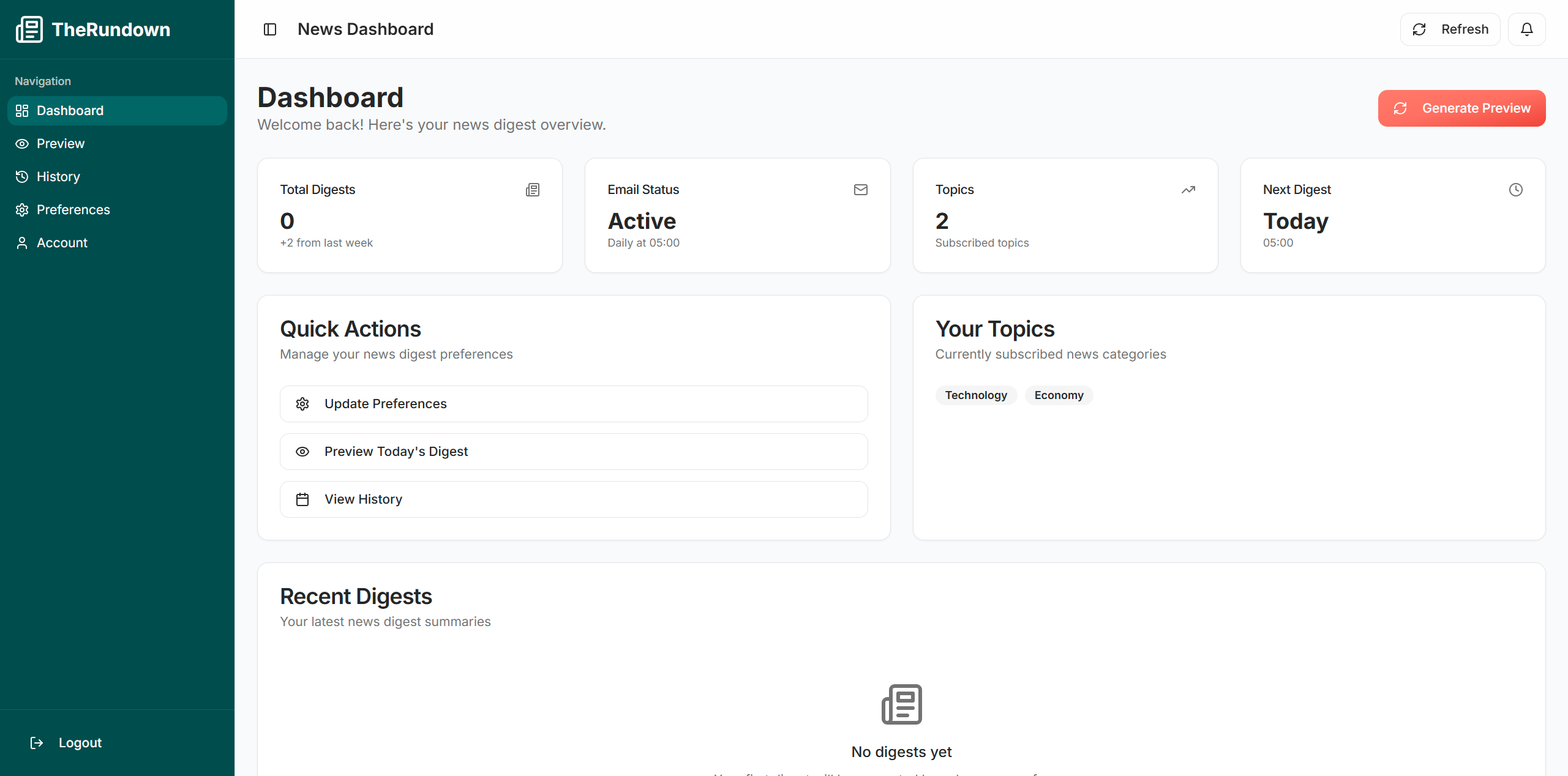Screen dimensions: 1568x776
Task: Click the Email Status envelope icon
Action: 860,190
